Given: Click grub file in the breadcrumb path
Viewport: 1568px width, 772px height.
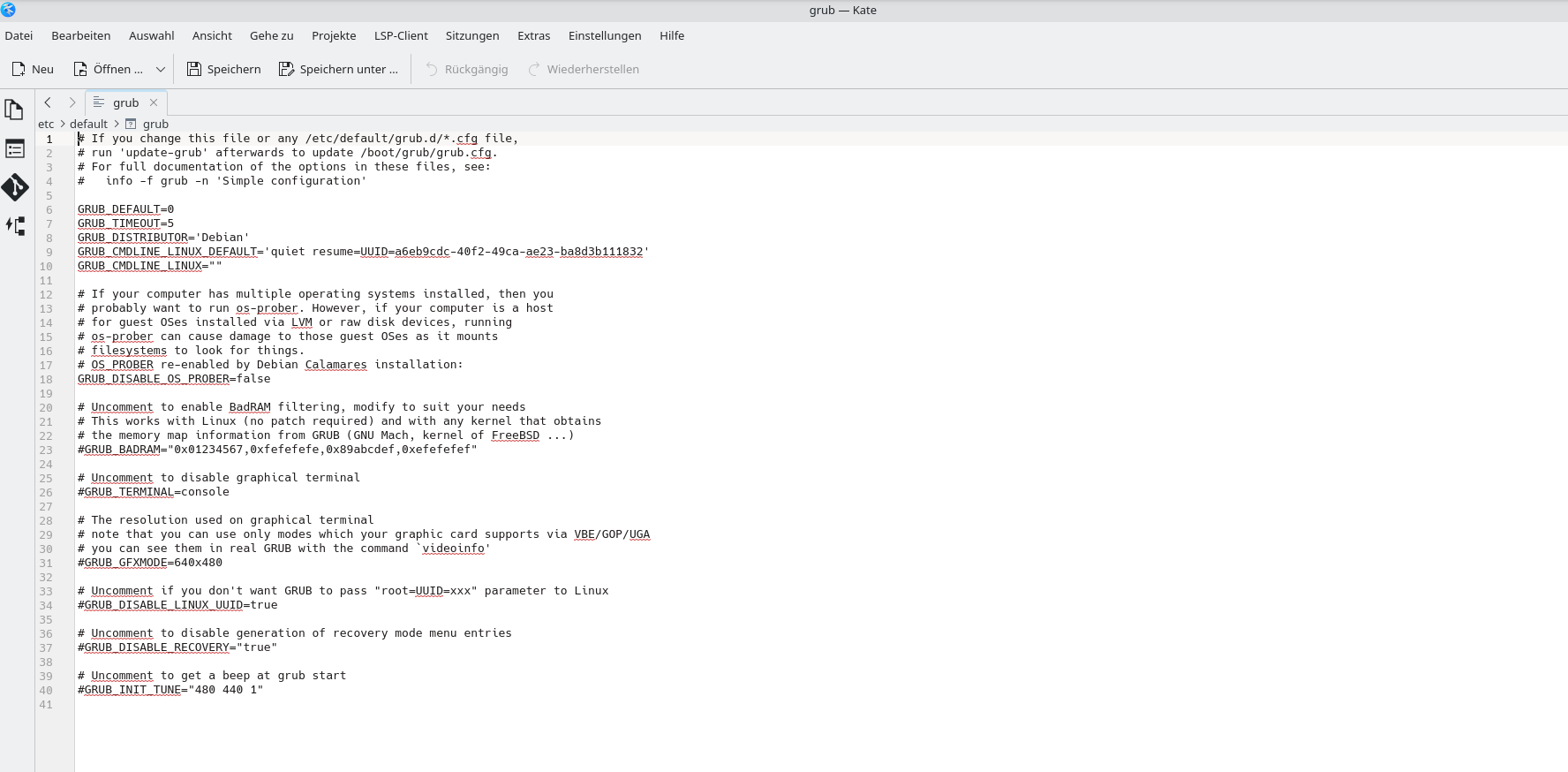Looking at the screenshot, I should (155, 125).
